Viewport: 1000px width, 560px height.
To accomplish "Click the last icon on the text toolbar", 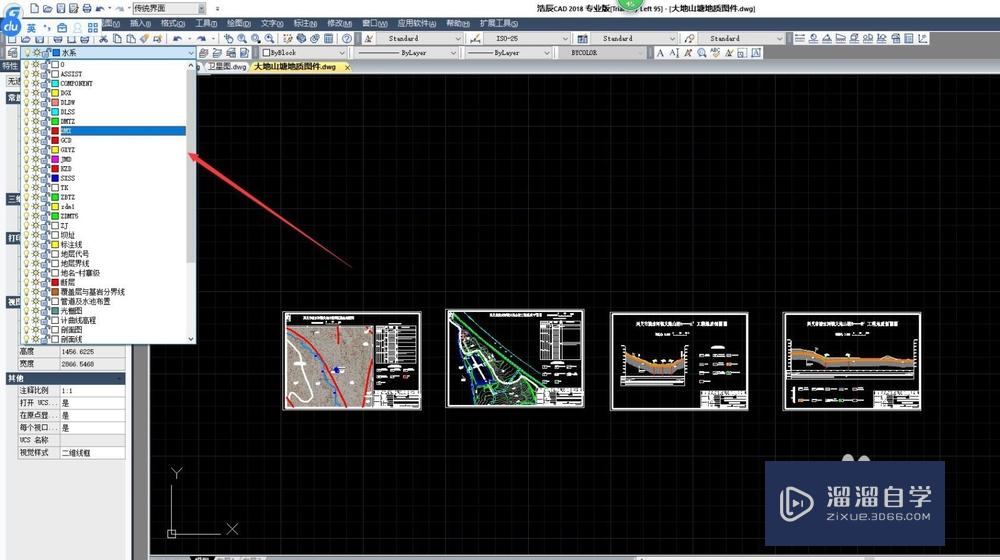I will pyautogui.click(x=756, y=53).
